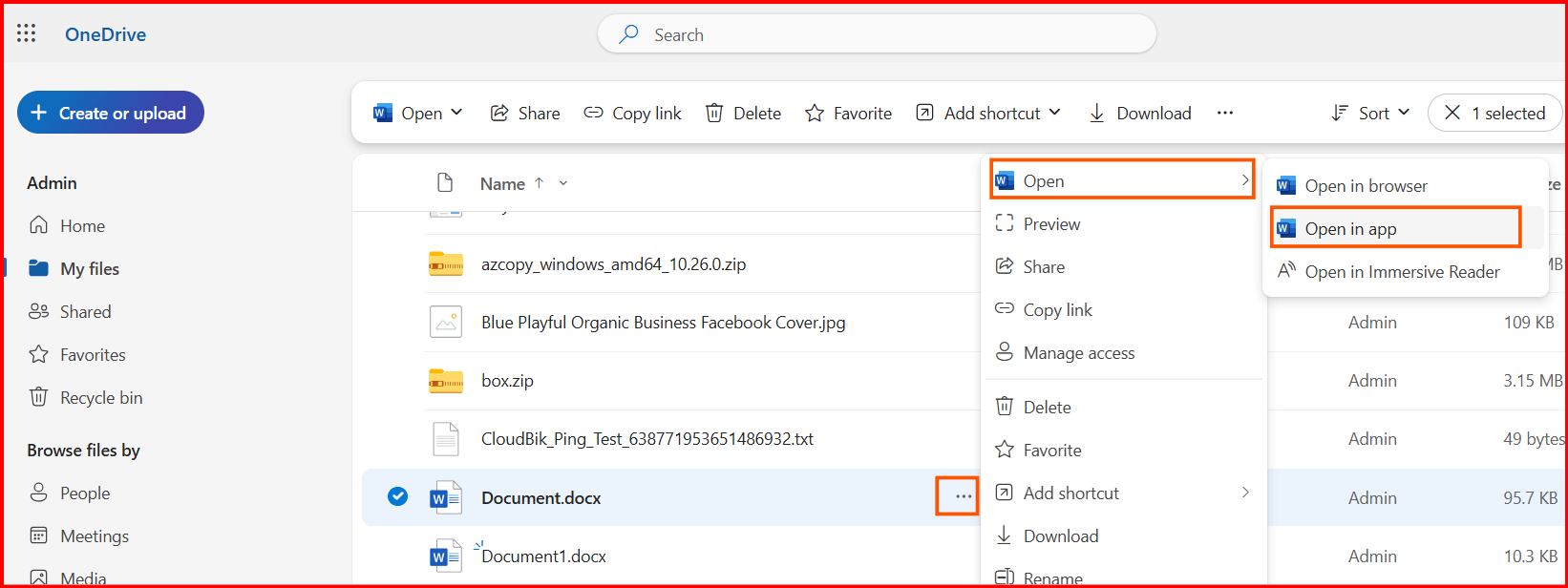The width and height of the screenshot is (1568, 588).
Task: Uncheck the Document.docx selection circle
Action: (397, 496)
